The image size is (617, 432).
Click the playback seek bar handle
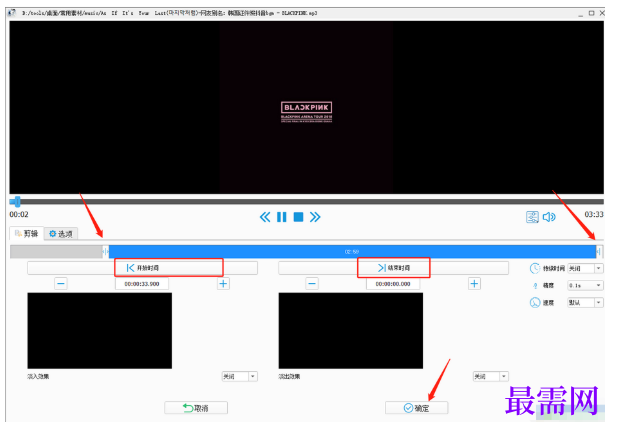click(17, 202)
